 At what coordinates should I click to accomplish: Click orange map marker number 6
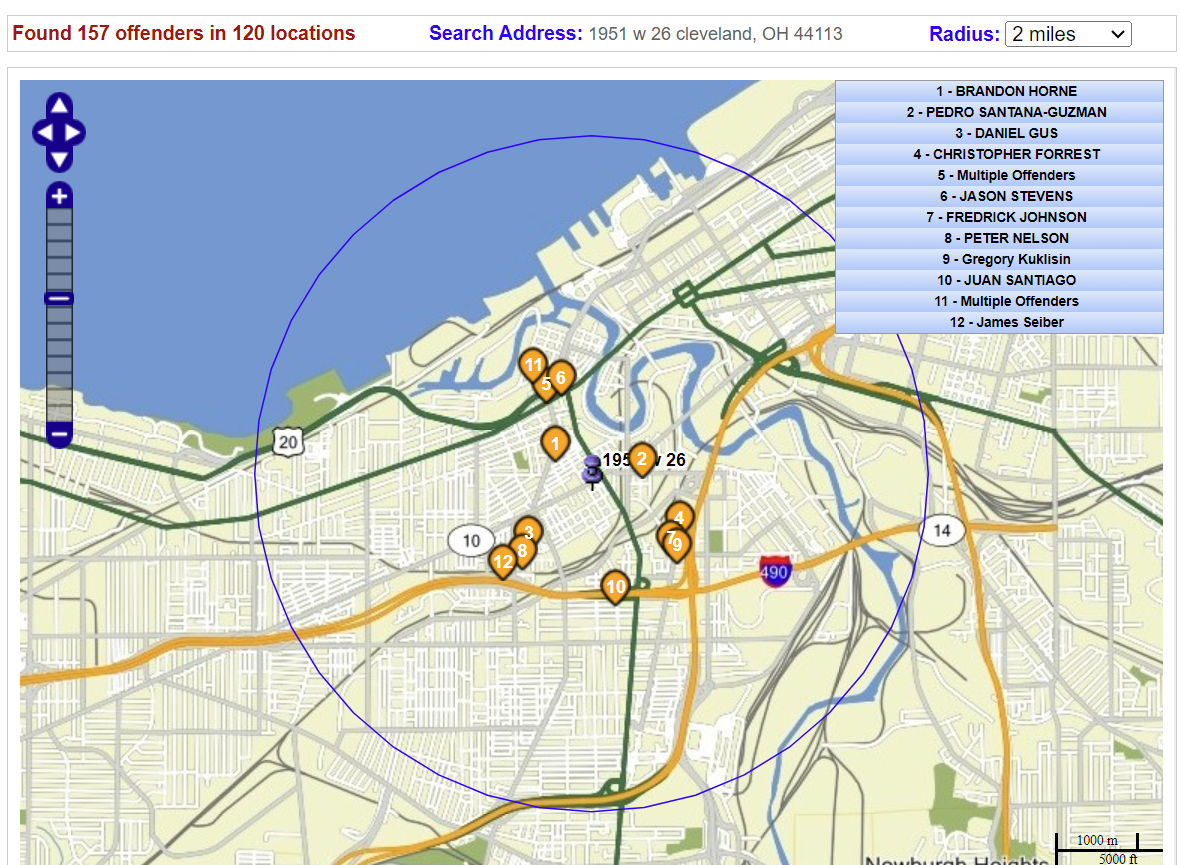[x=561, y=377]
